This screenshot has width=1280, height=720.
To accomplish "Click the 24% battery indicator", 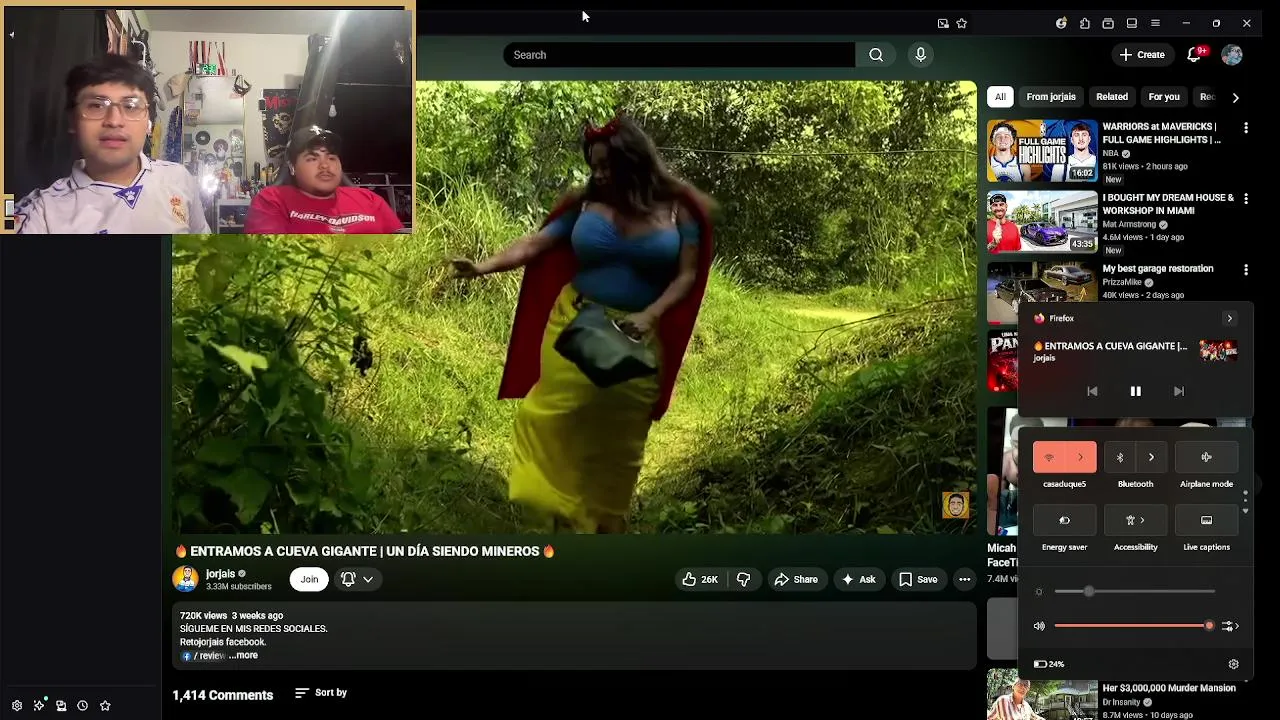I will [1049, 664].
